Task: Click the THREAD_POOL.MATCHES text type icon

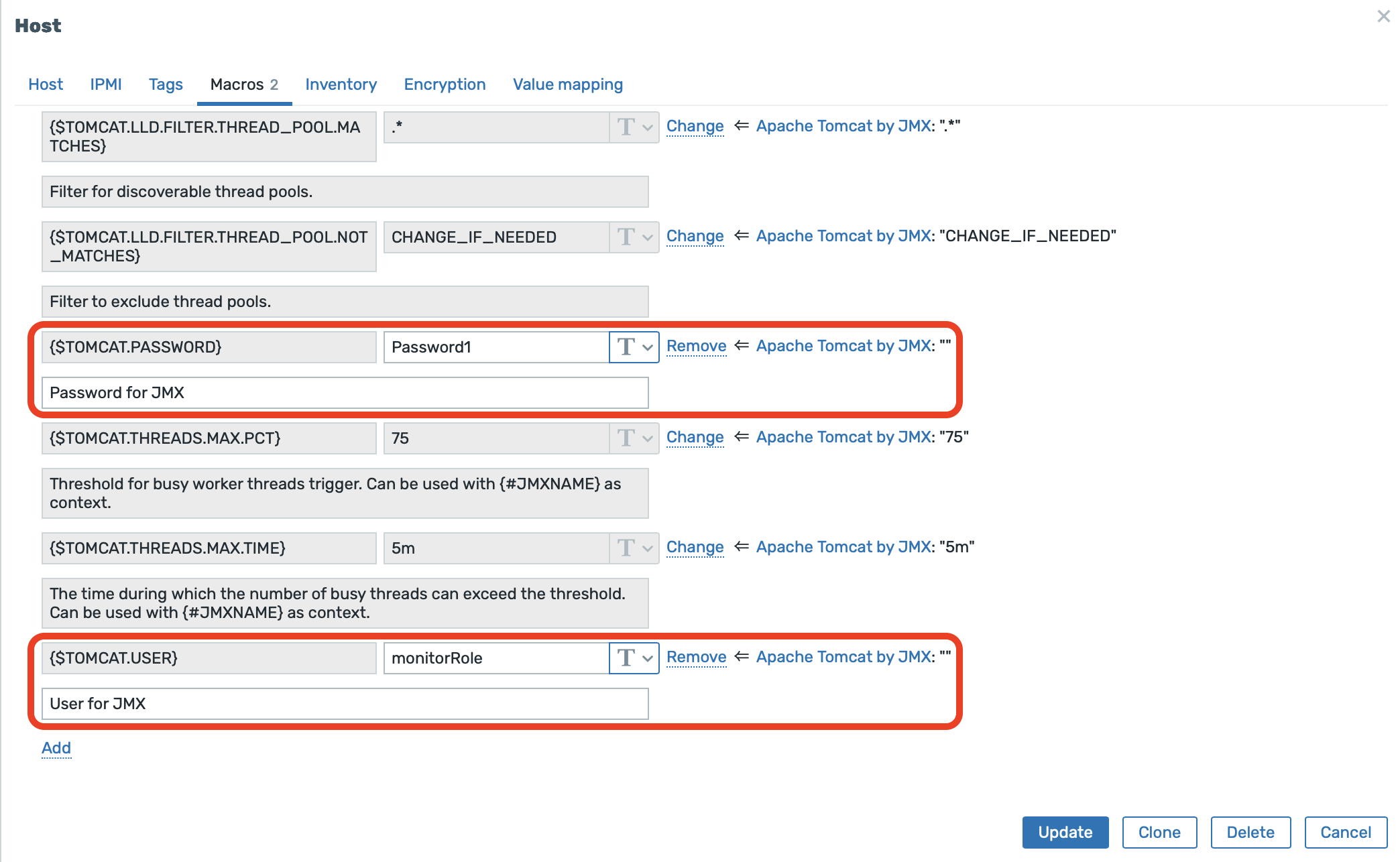Action: (626, 127)
